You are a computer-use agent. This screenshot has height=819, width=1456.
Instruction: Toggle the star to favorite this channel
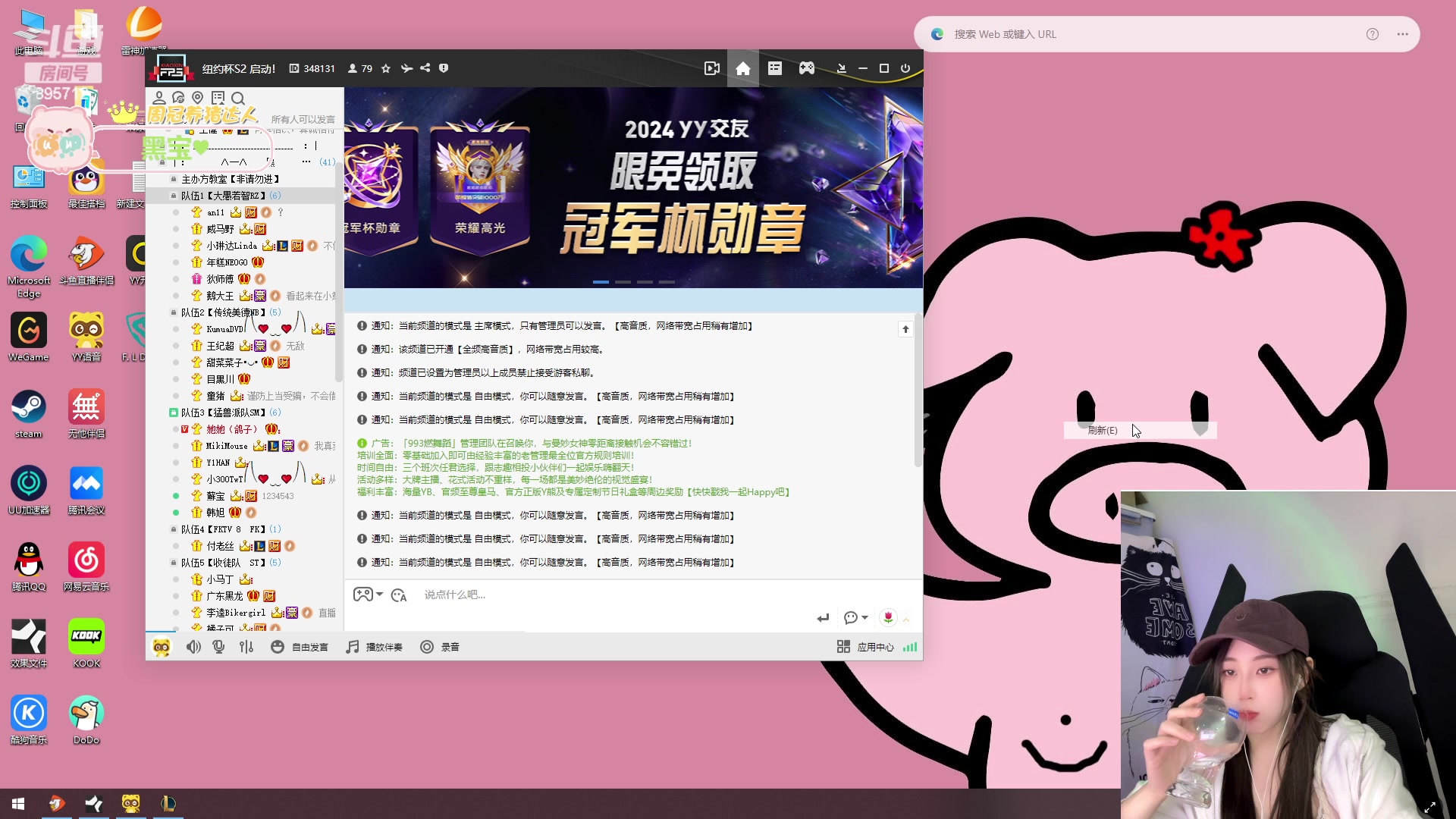pos(386,68)
